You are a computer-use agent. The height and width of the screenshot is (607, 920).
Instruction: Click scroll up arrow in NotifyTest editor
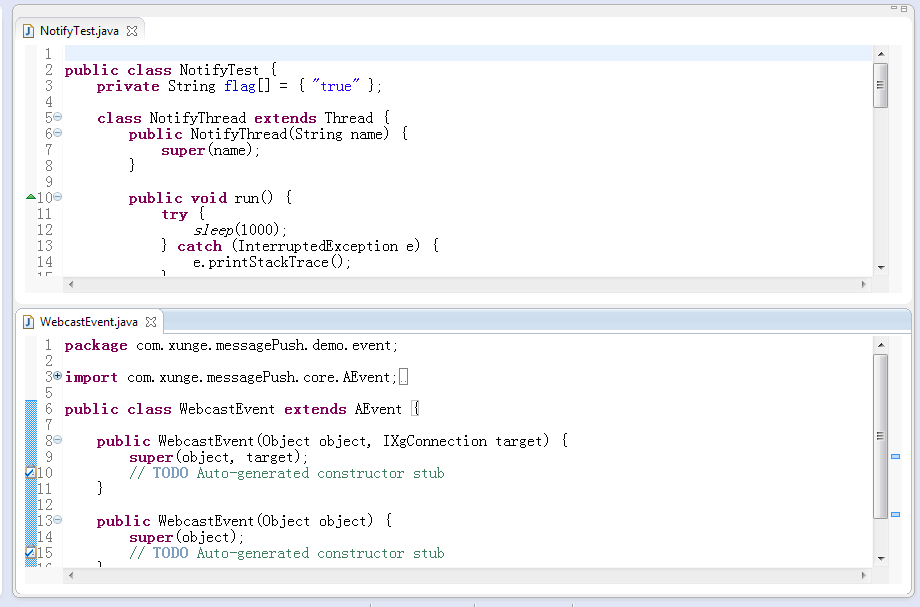point(881,54)
